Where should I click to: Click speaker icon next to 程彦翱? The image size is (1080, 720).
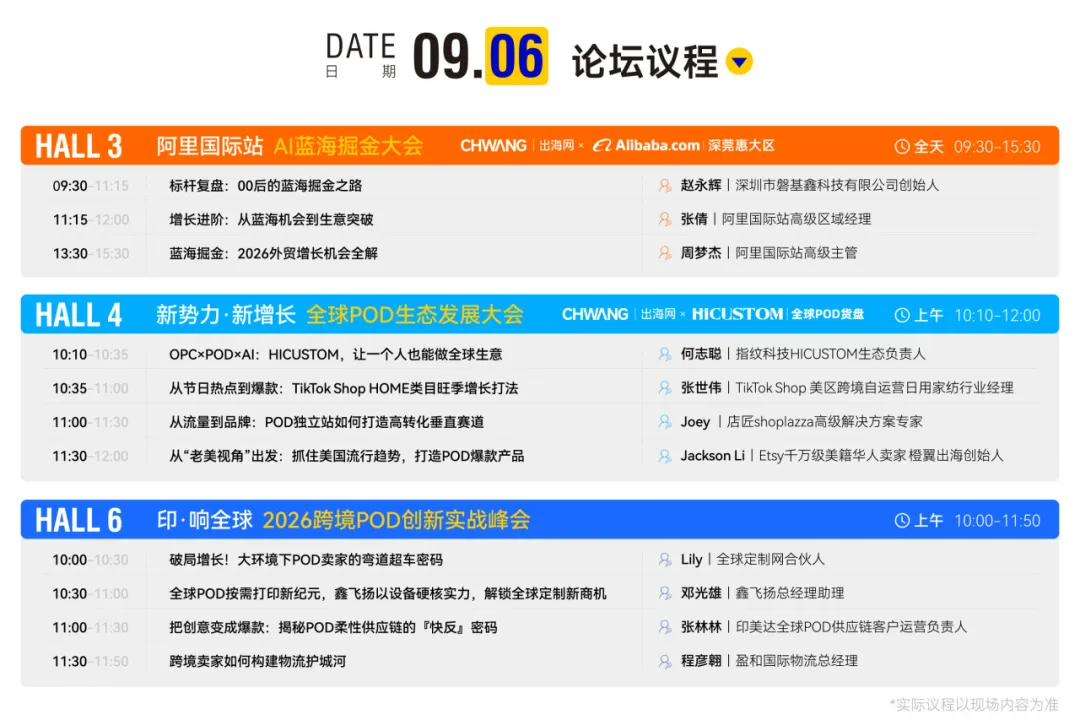665,661
